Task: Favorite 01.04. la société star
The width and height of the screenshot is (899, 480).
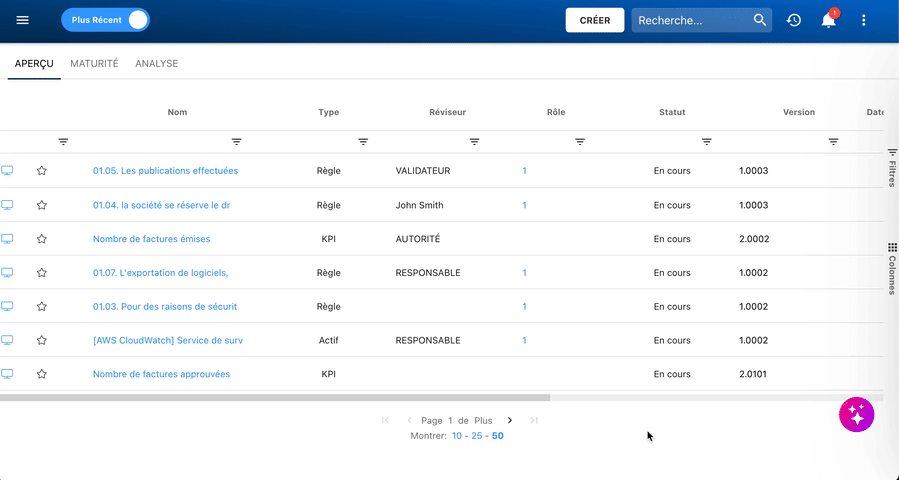Action: (x=41, y=205)
